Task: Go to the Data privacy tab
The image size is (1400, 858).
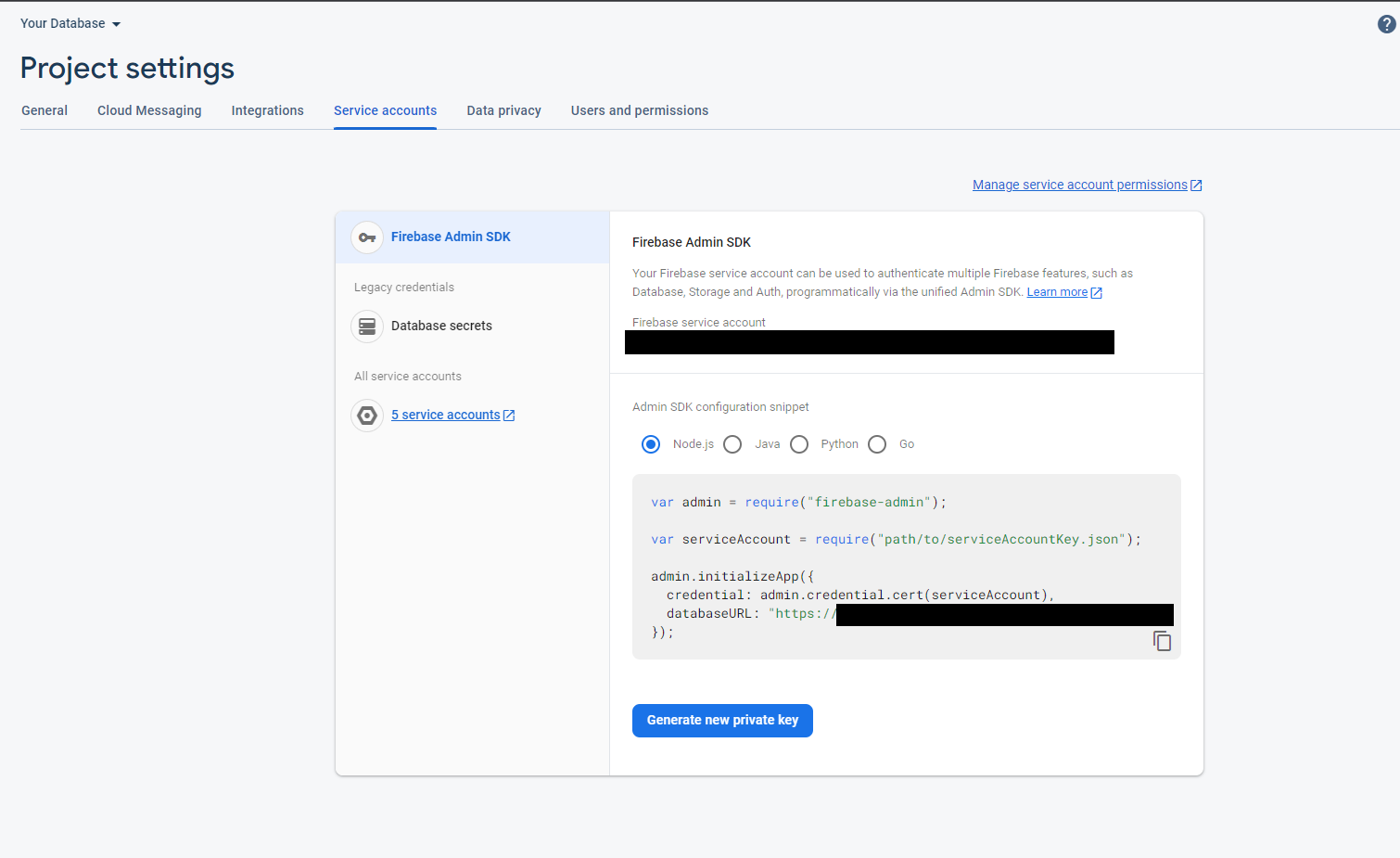Action: tap(503, 110)
